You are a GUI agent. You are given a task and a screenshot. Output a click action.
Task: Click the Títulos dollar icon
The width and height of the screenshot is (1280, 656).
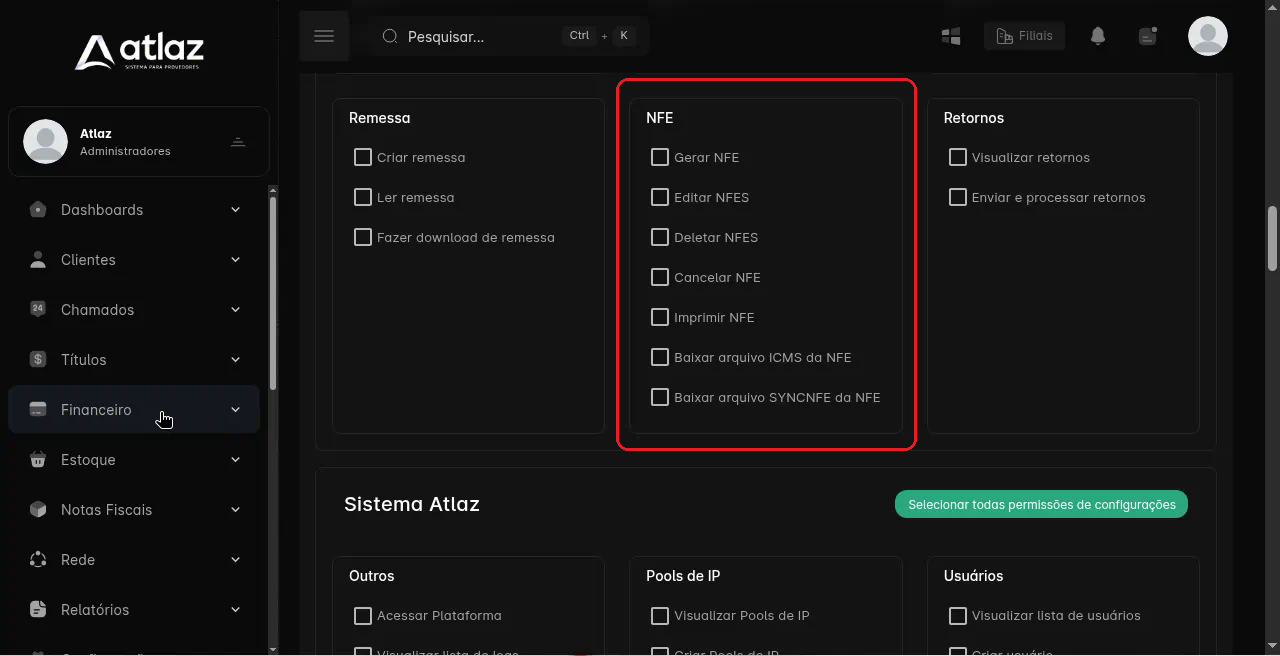(38, 359)
